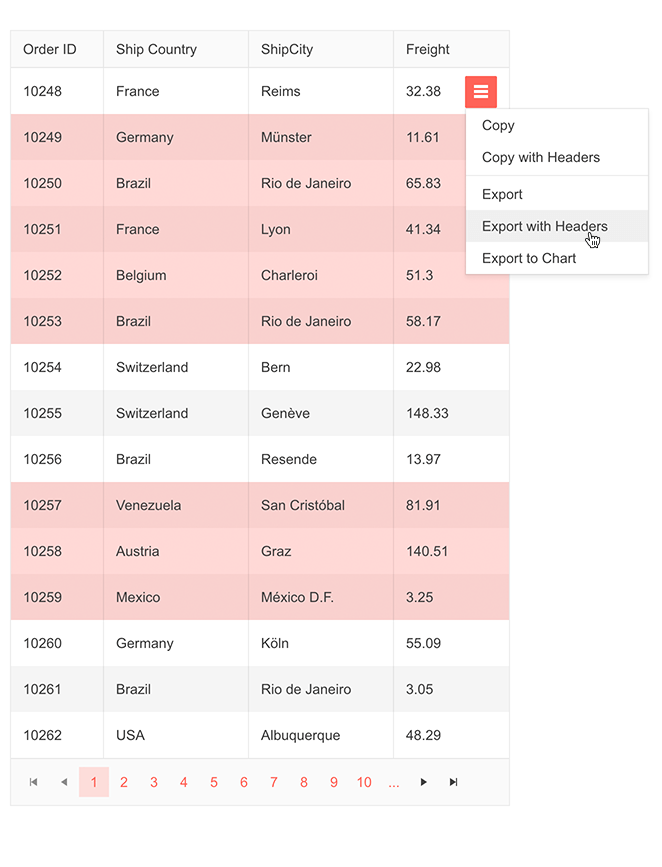Click the pager ellipsis for more pages

(394, 782)
